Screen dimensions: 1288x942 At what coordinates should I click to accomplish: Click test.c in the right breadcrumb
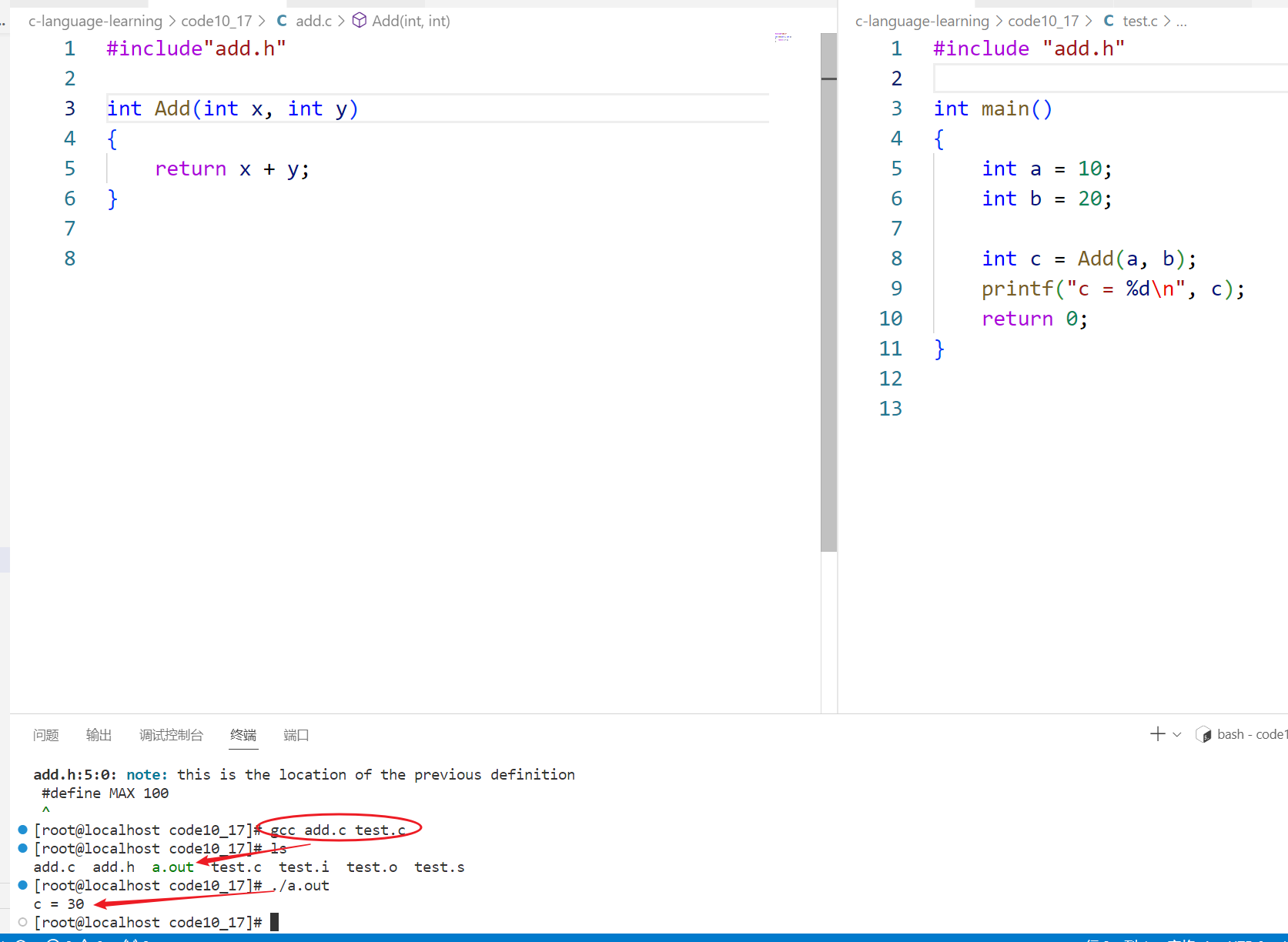[x=1140, y=21]
